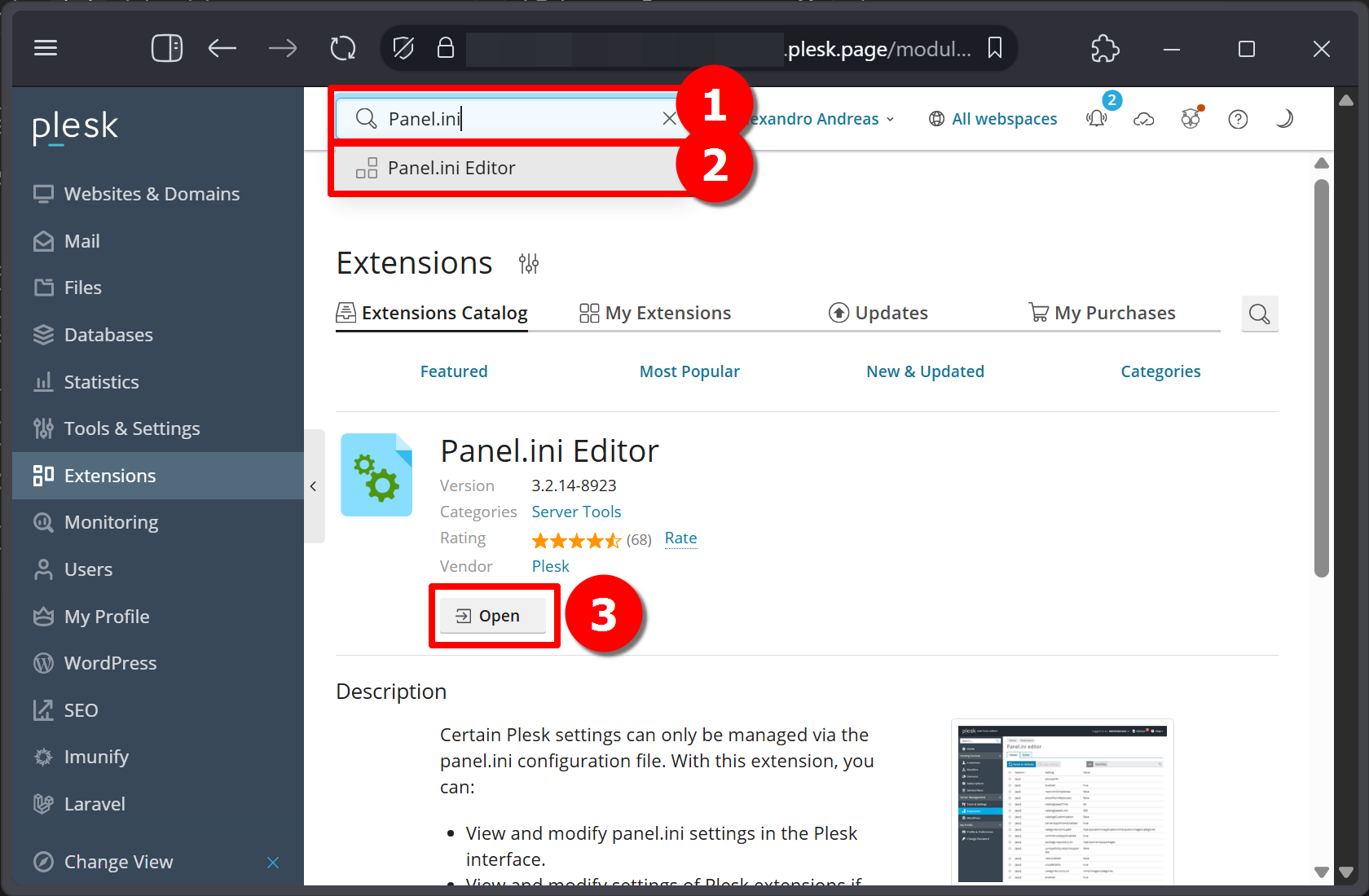Click the header icon with orange dot
Viewport: 1369px width, 896px height.
coord(1191,119)
